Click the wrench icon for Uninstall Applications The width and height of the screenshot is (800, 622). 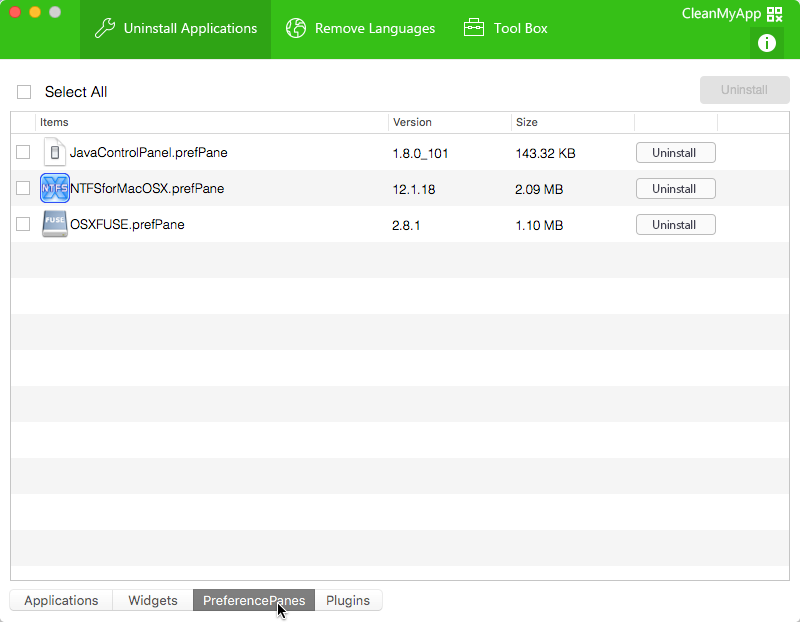[105, 29]
